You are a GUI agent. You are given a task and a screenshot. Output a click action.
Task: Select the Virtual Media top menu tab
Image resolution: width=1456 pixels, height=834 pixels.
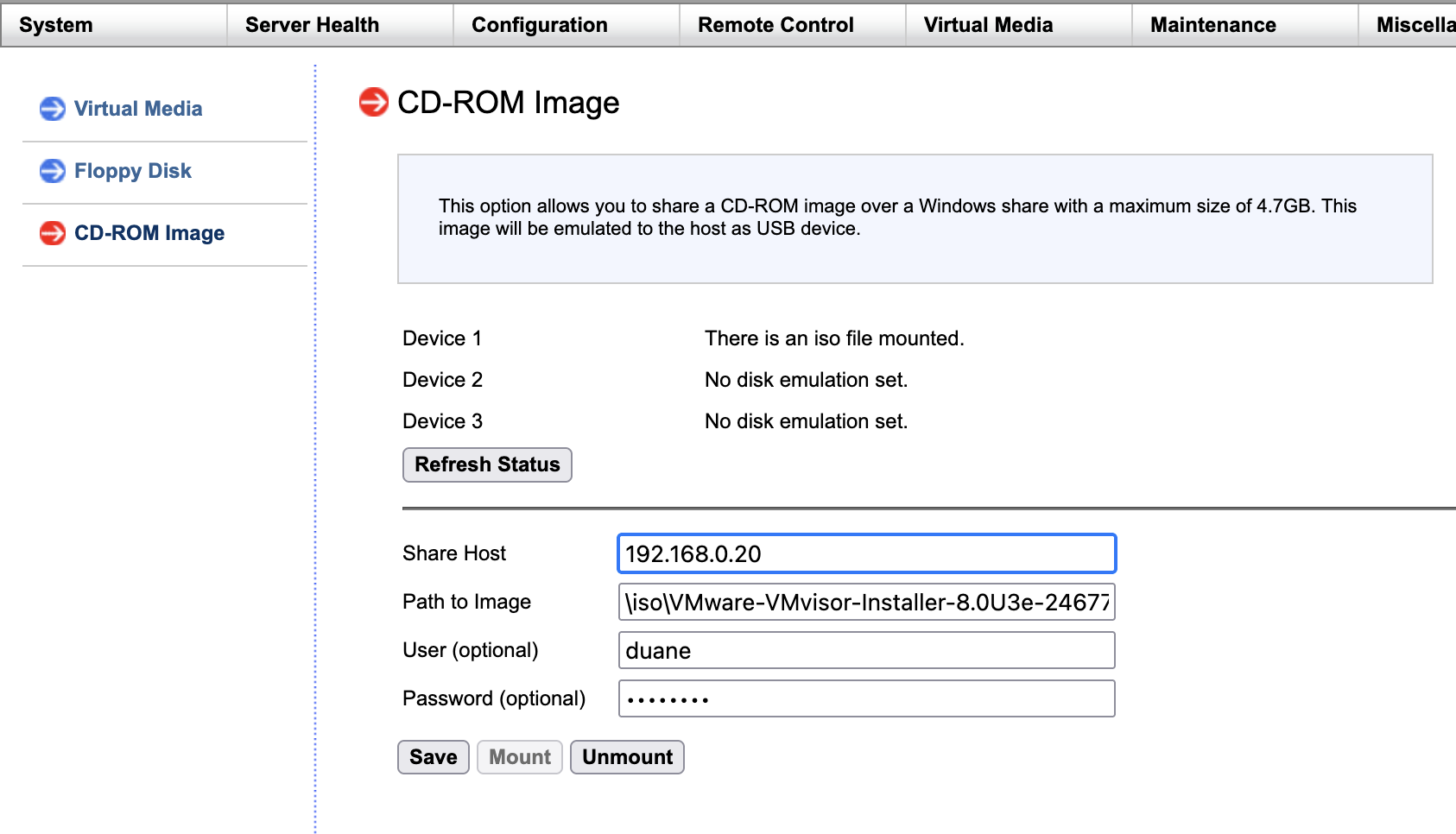tap(988, 25)
